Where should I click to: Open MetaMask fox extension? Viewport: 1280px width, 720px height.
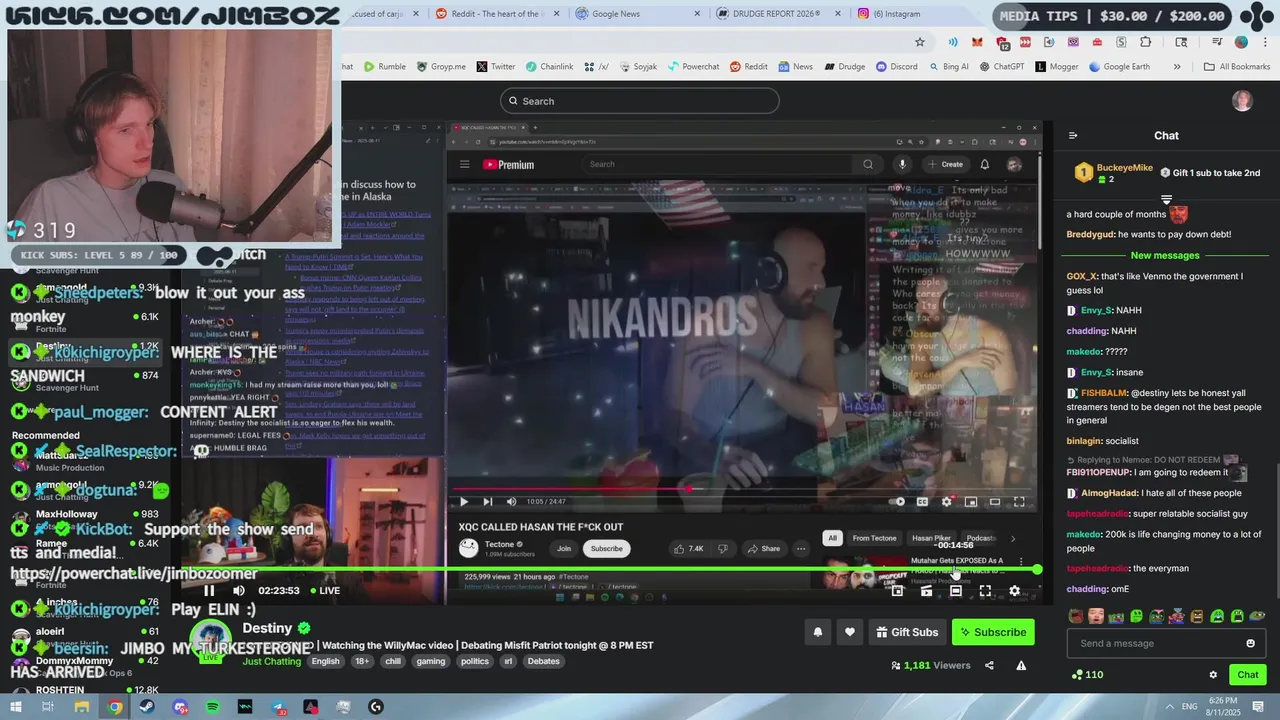[x=977, y=42]
